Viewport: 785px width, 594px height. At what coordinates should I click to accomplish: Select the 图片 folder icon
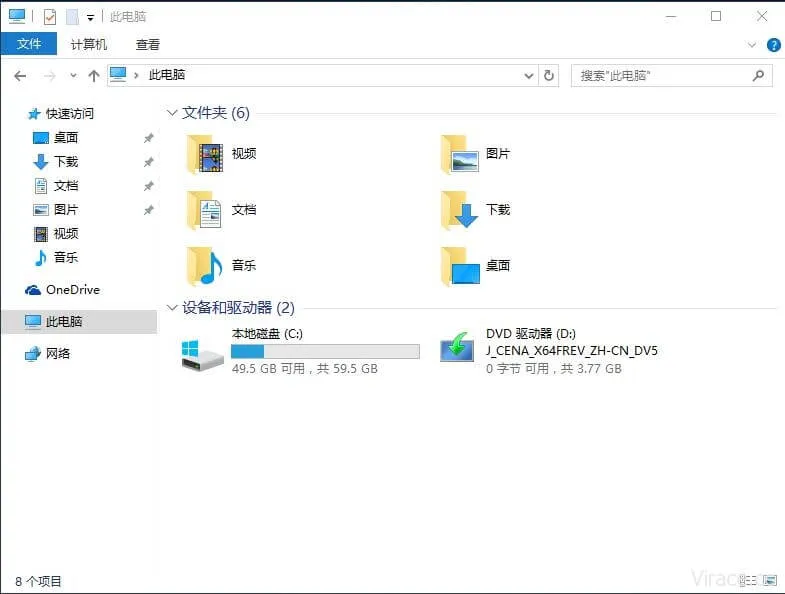459,154
